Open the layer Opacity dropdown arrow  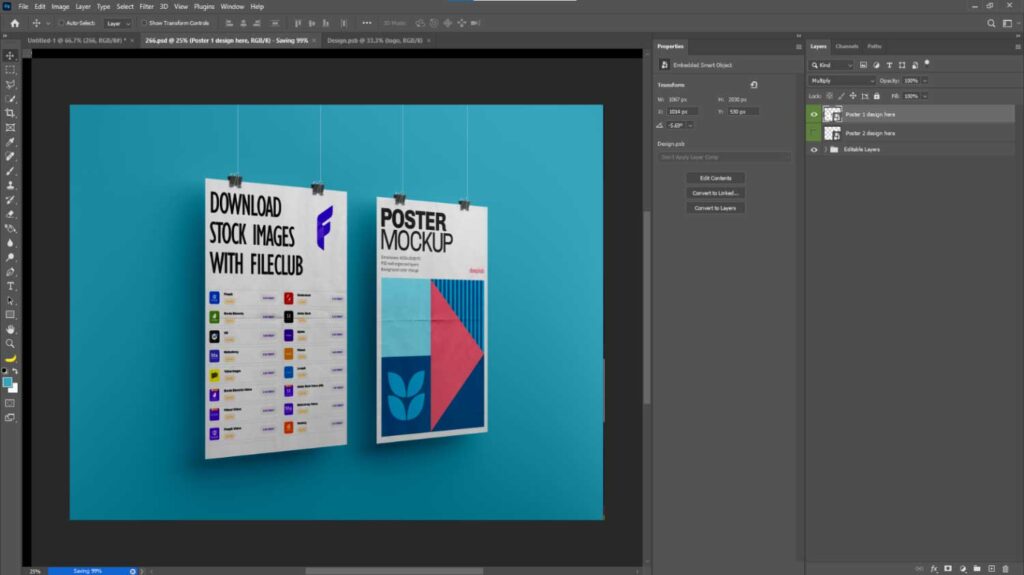924,80
